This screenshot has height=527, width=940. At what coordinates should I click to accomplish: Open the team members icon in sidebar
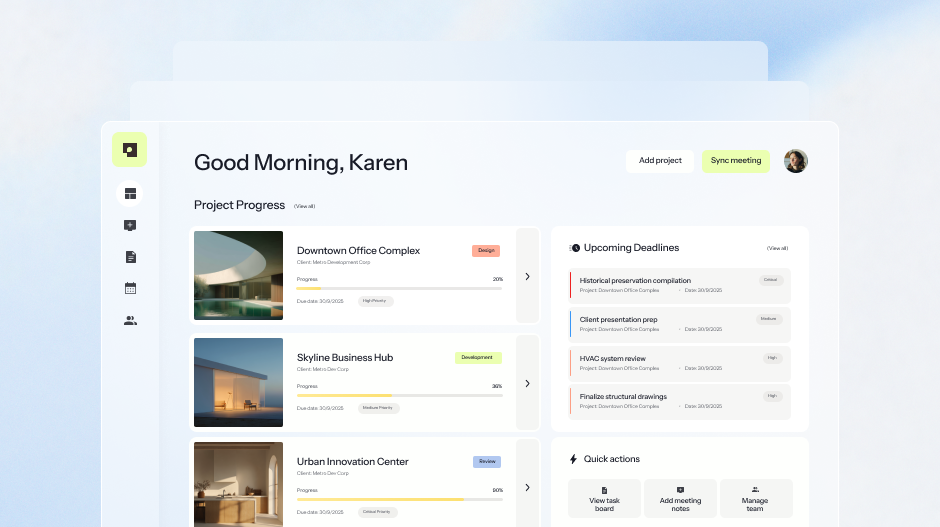[x=130, y=321]
